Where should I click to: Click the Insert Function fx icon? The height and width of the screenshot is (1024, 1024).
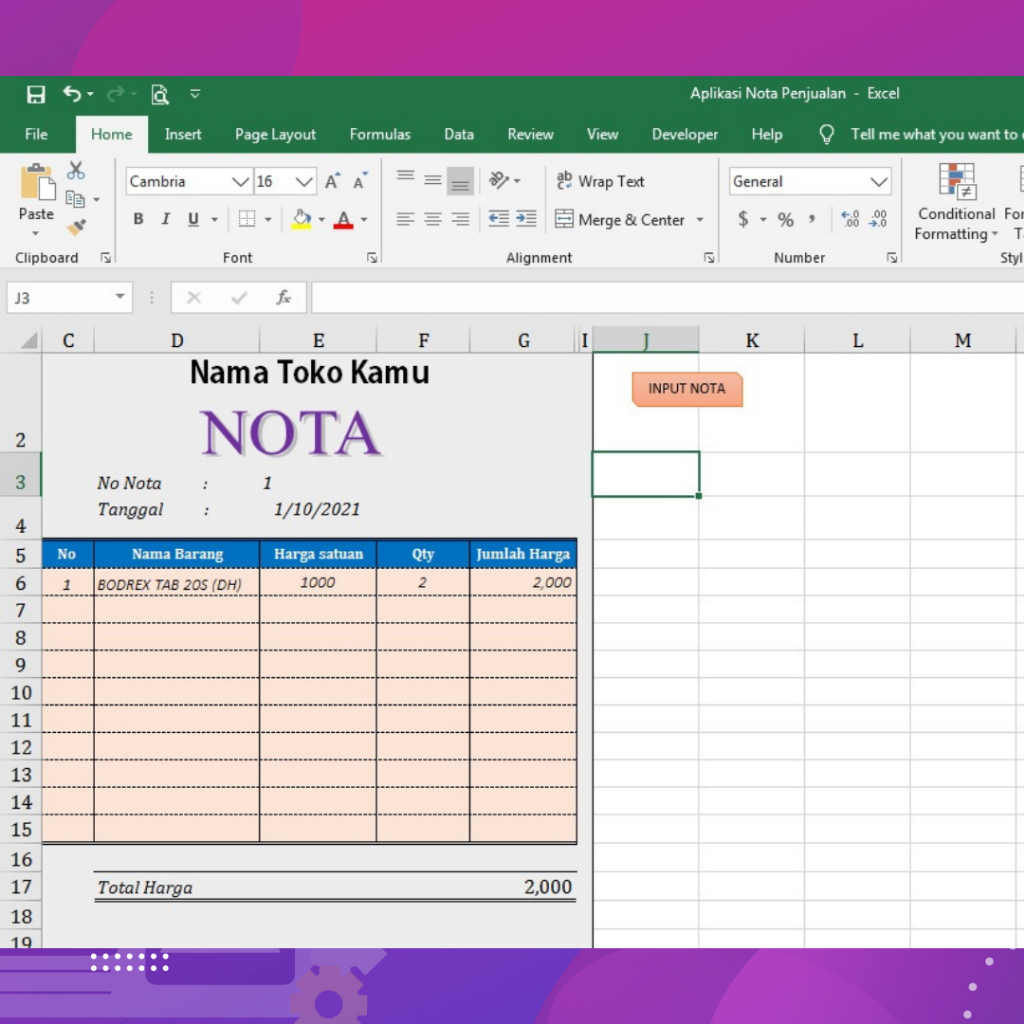[284, 298]
